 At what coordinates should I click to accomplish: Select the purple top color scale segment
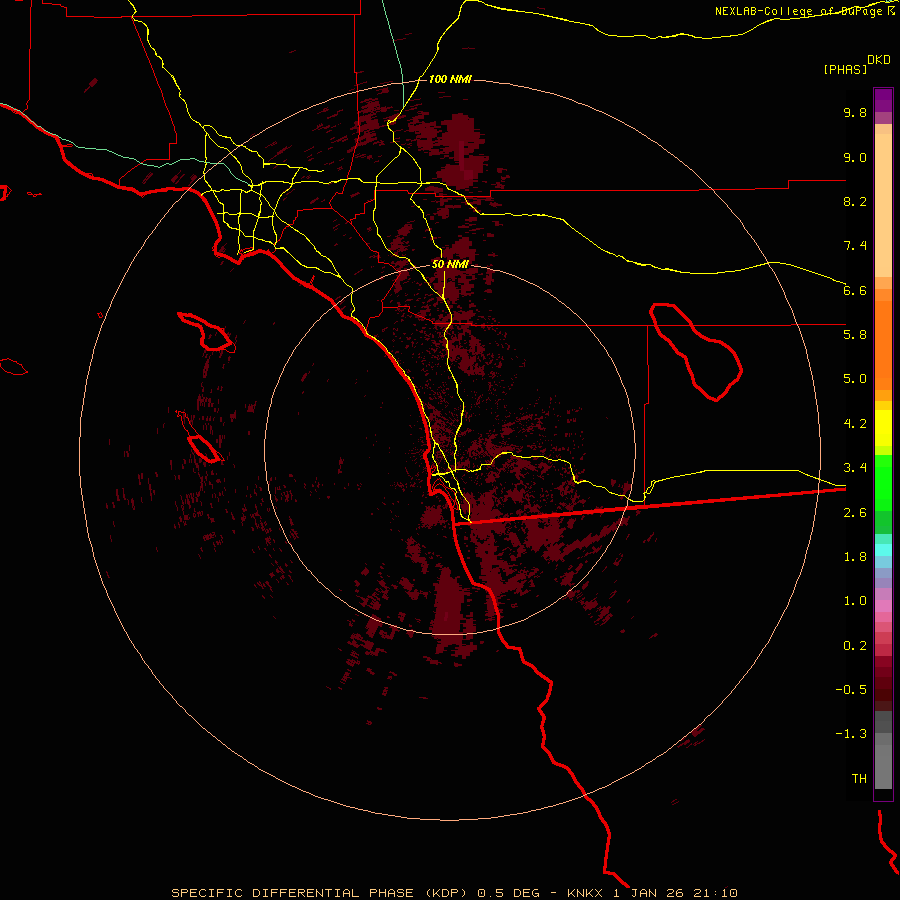883,100
